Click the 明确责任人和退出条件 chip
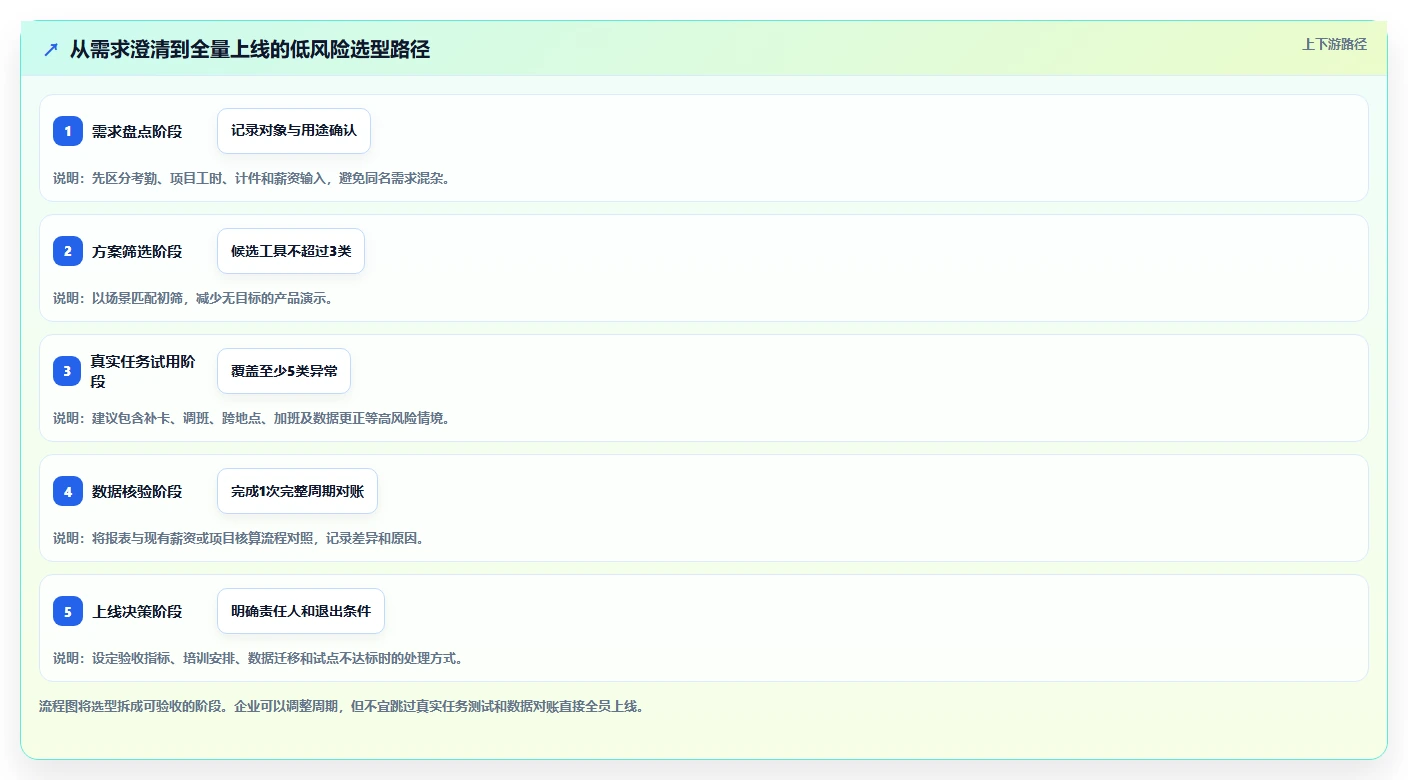The width and height of the screenshot is (1408, 780). click(x=301, y=611)
